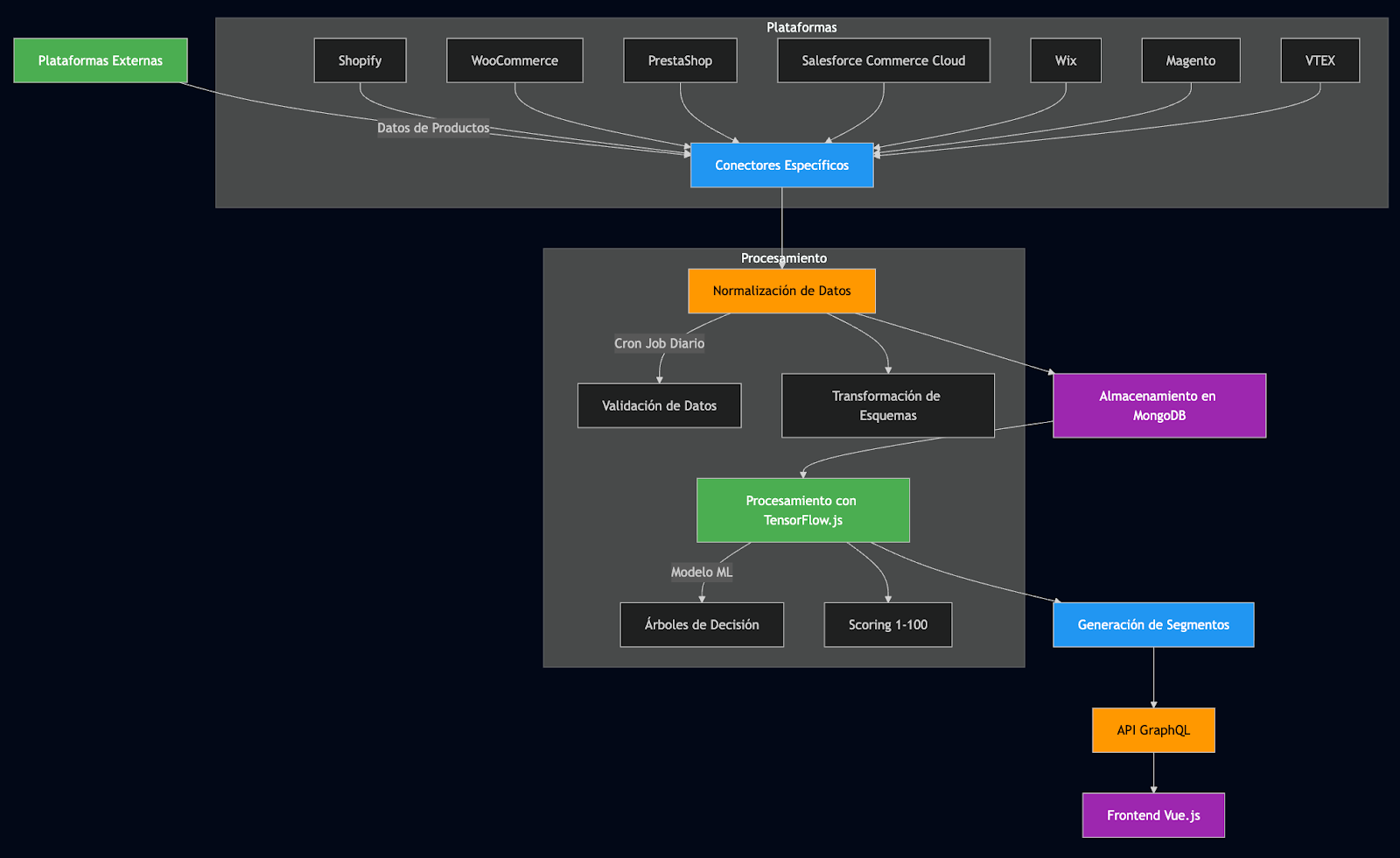The height and width of the screenshot is (858, 1400).
Task: Click the Transformación de Esquemas node
Action: tap(888, 405)
